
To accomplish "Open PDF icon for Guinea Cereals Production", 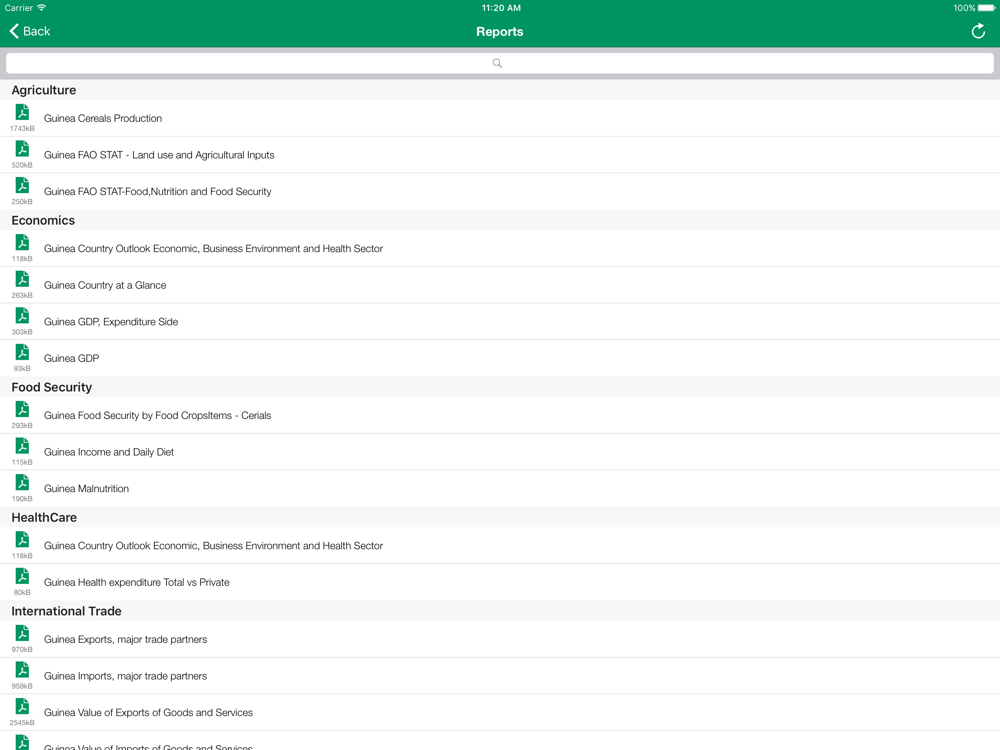I will point(22,112).
